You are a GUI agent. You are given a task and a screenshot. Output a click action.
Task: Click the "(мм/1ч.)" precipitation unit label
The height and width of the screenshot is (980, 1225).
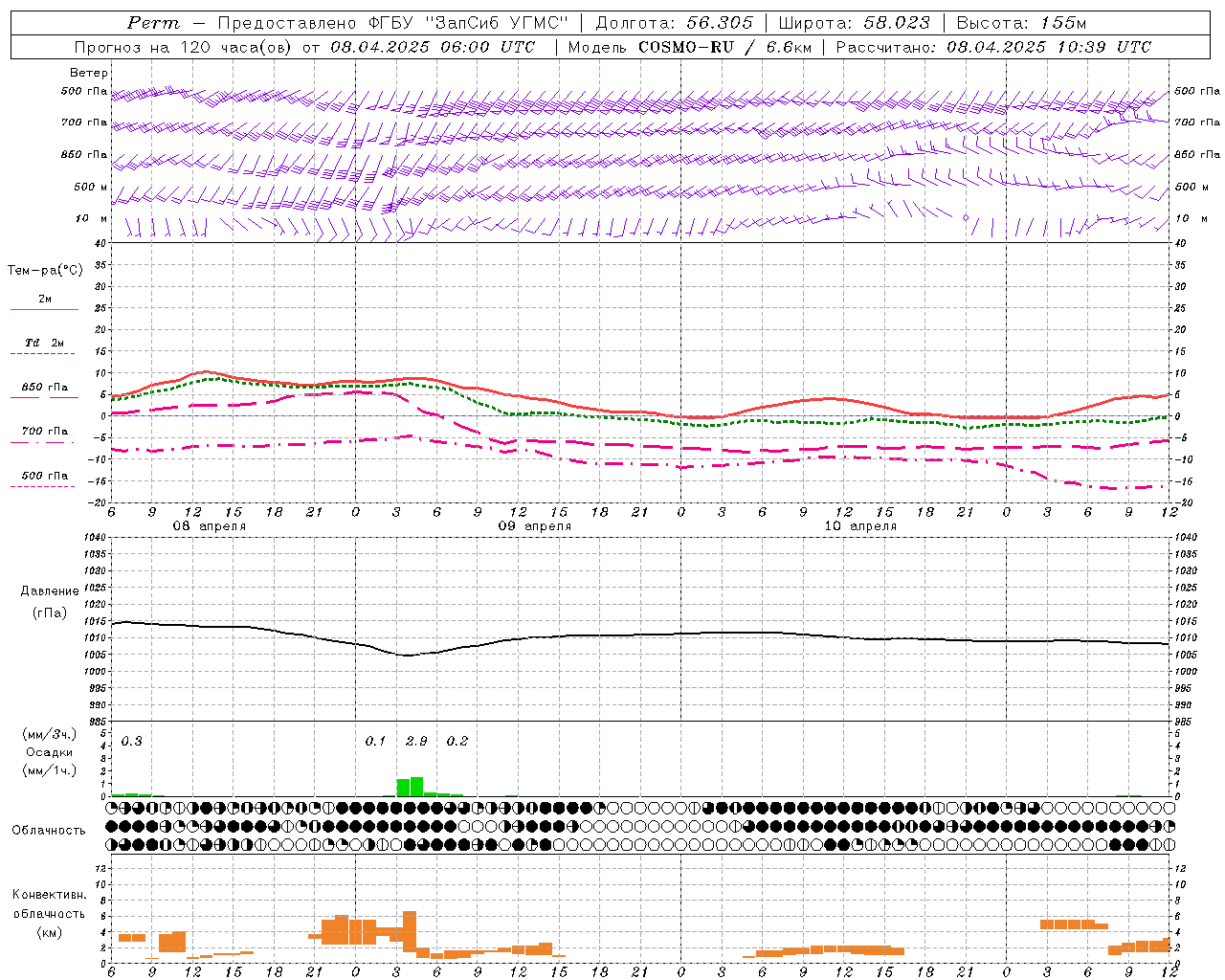tap(50, 770)
